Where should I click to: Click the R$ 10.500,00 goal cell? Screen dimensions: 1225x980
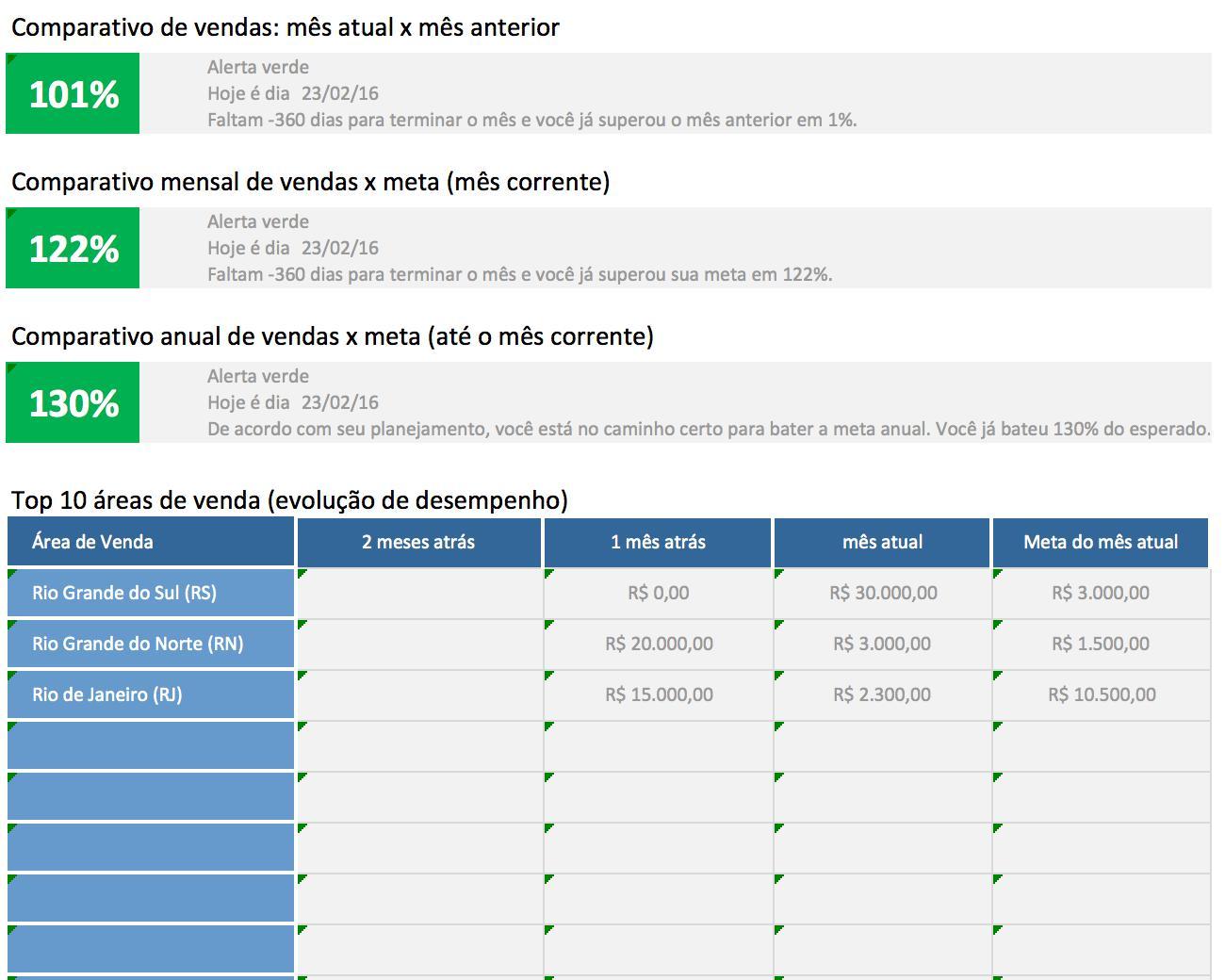[1101, 694]
